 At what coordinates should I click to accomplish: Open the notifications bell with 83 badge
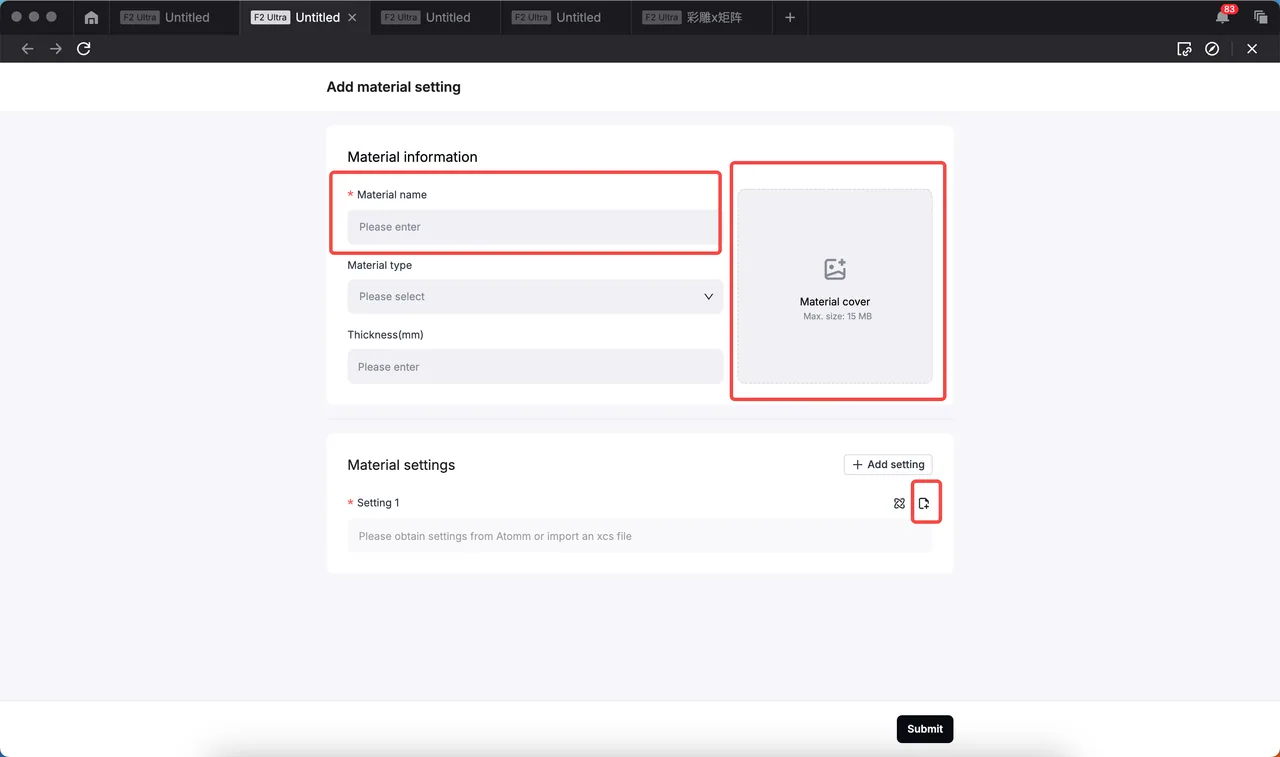coord(1223,17)
